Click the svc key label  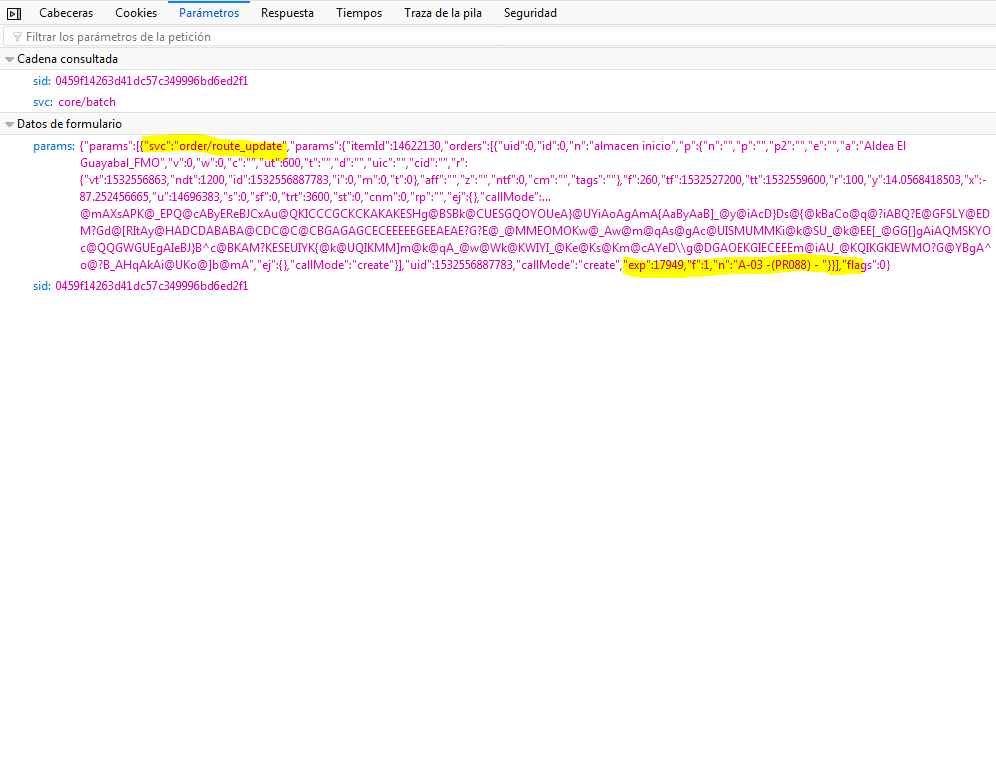[x=42, y=102]
